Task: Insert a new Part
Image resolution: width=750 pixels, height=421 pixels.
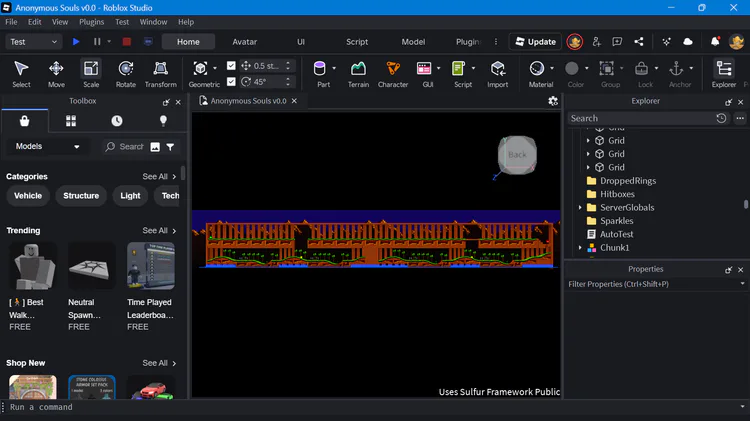Action: [320, 68]
